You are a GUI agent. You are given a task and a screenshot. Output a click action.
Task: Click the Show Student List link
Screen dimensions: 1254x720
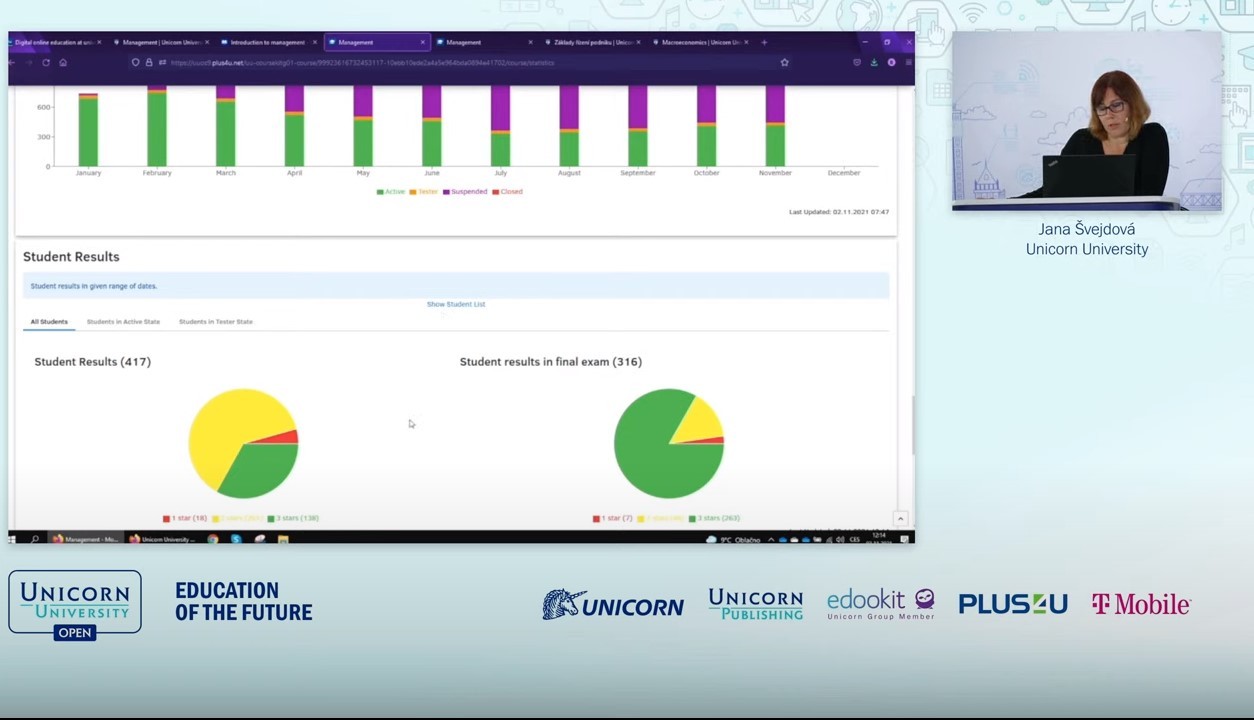click(456, 304)
